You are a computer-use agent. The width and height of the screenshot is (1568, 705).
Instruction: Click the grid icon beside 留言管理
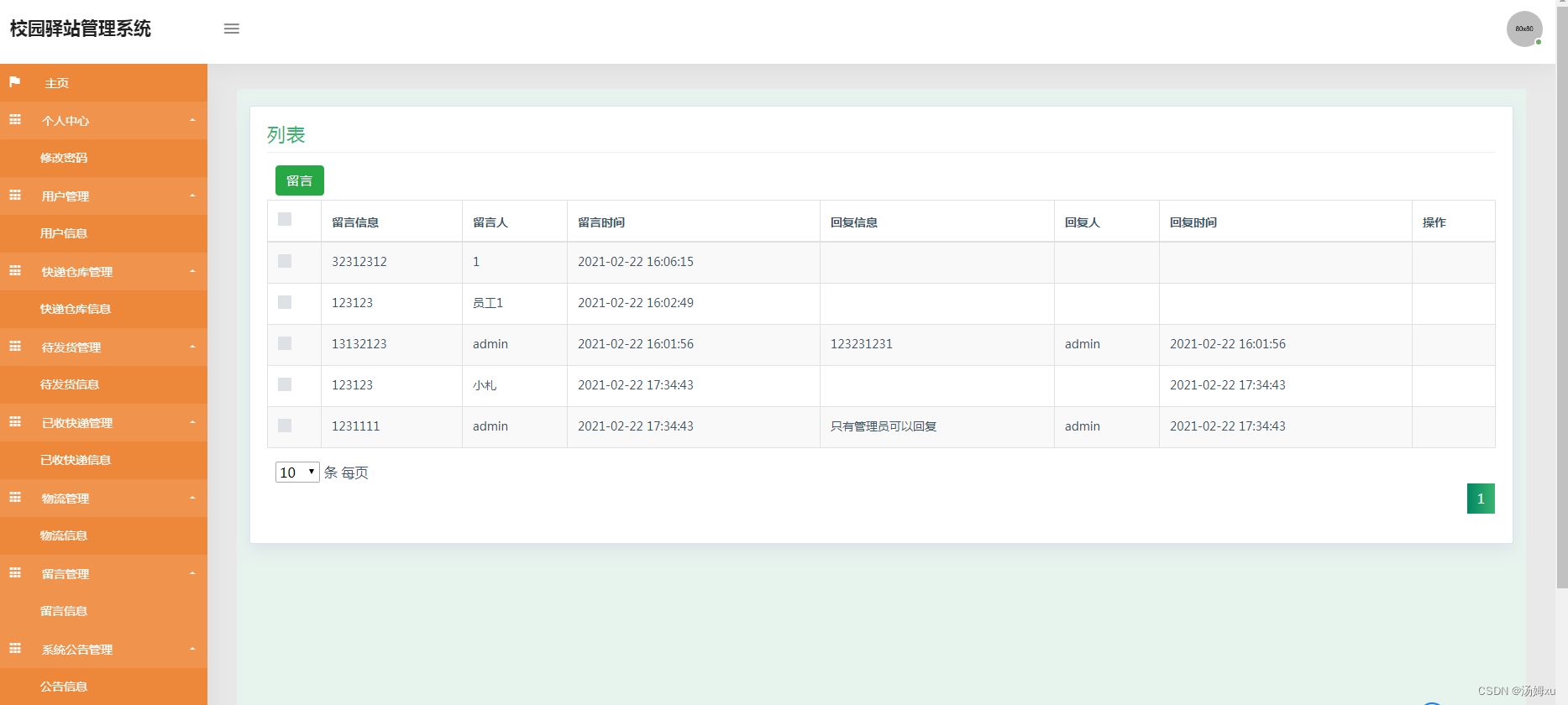coord(15,573)
